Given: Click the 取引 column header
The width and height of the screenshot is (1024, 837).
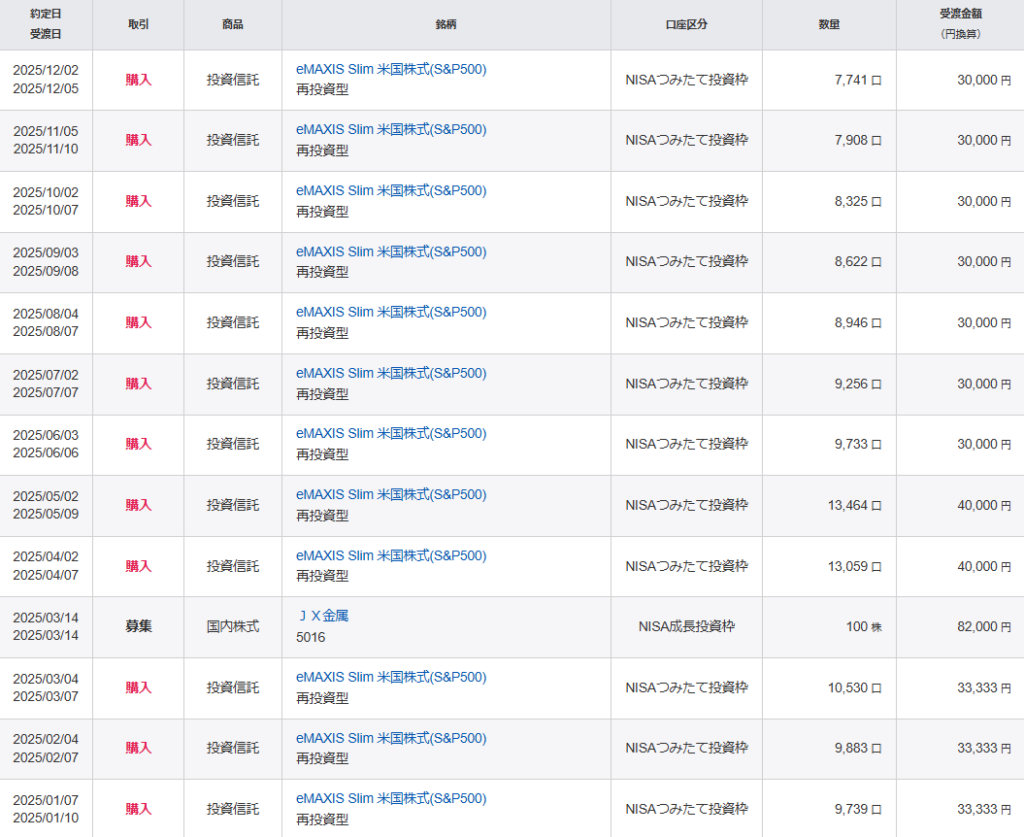Looking at the screenshot, I should click(138, 24).
